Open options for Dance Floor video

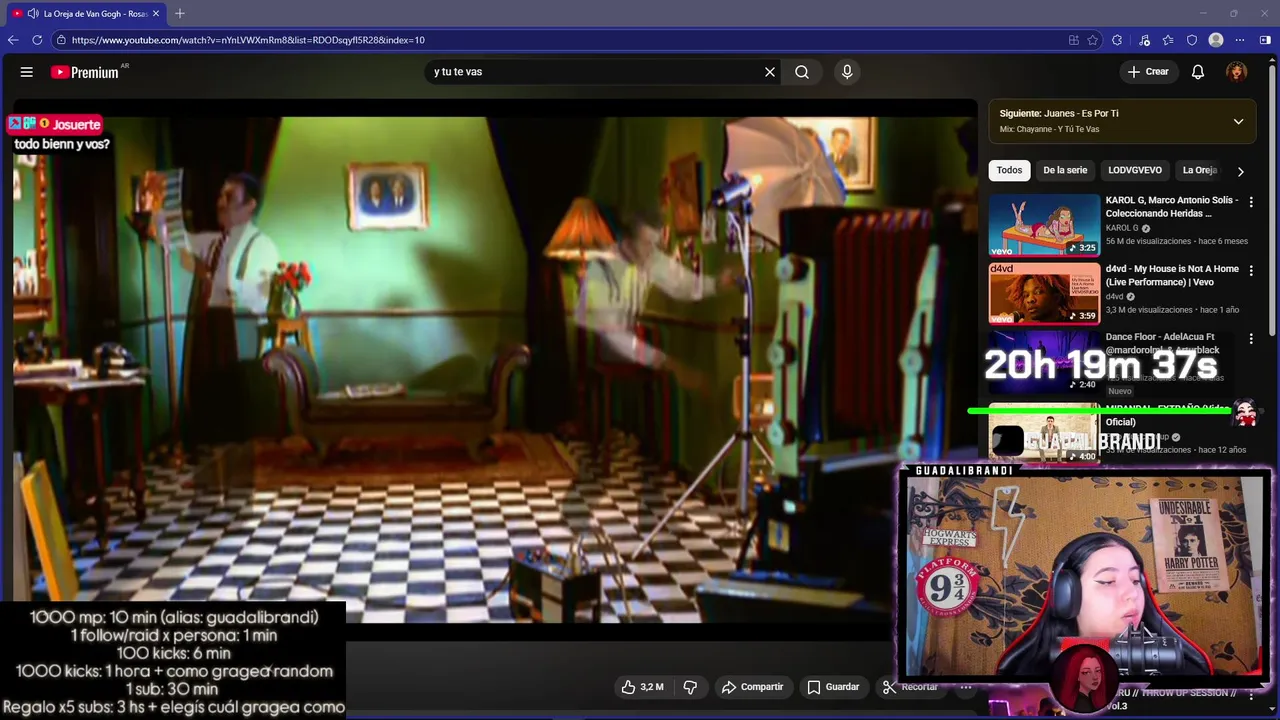pyautogui.click(x=1251, y=339)
